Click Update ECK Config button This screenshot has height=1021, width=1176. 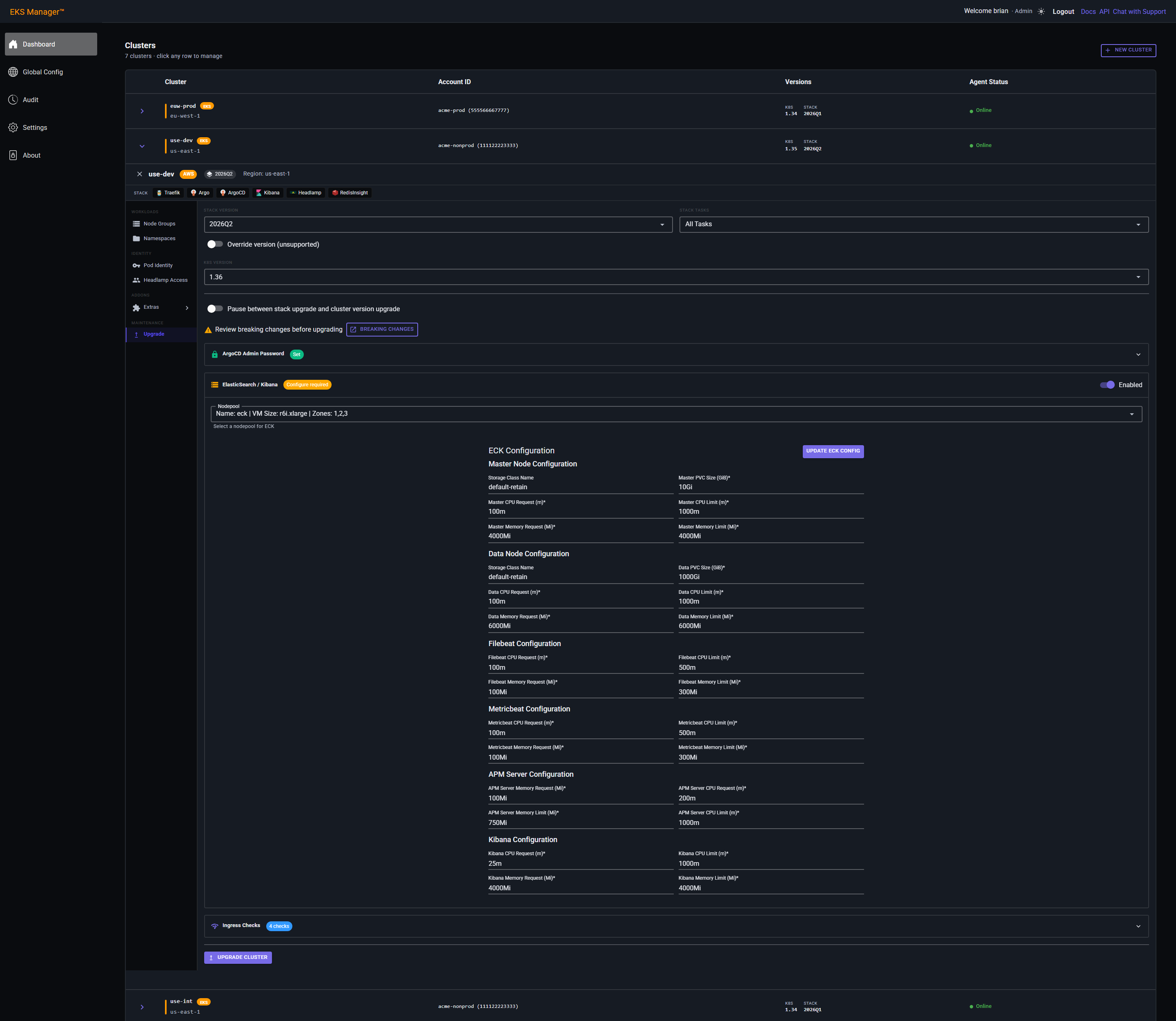click(833, 451)
